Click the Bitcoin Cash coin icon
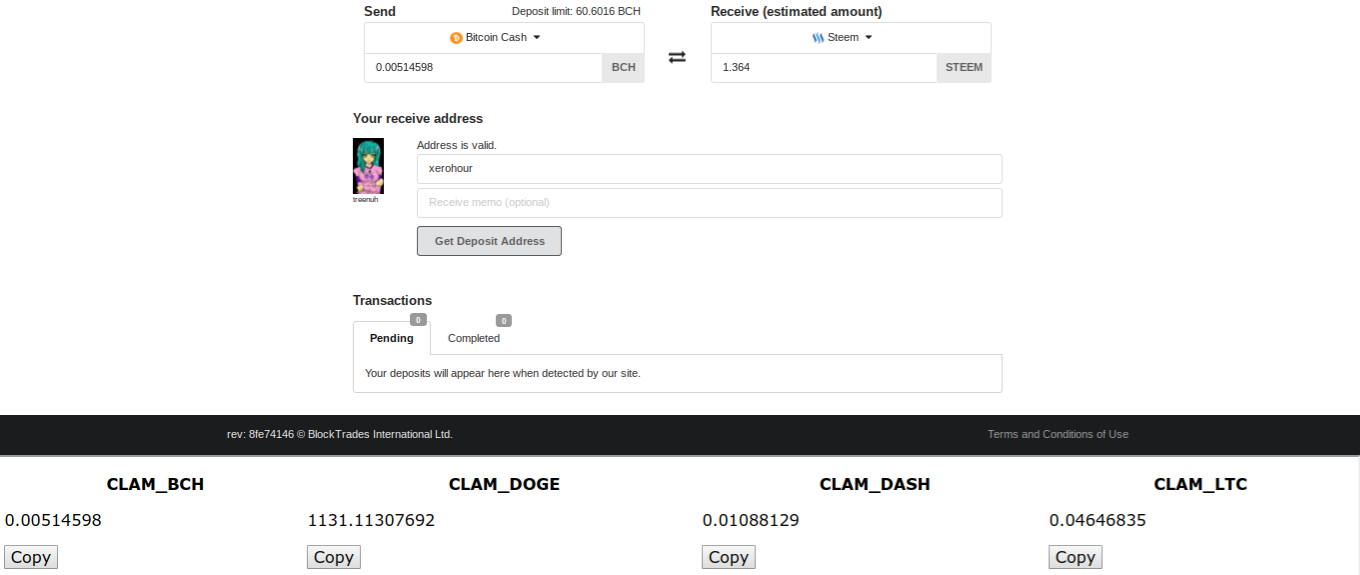The height and width of the screenshot is (575, 1360). [x=456, y=38]
